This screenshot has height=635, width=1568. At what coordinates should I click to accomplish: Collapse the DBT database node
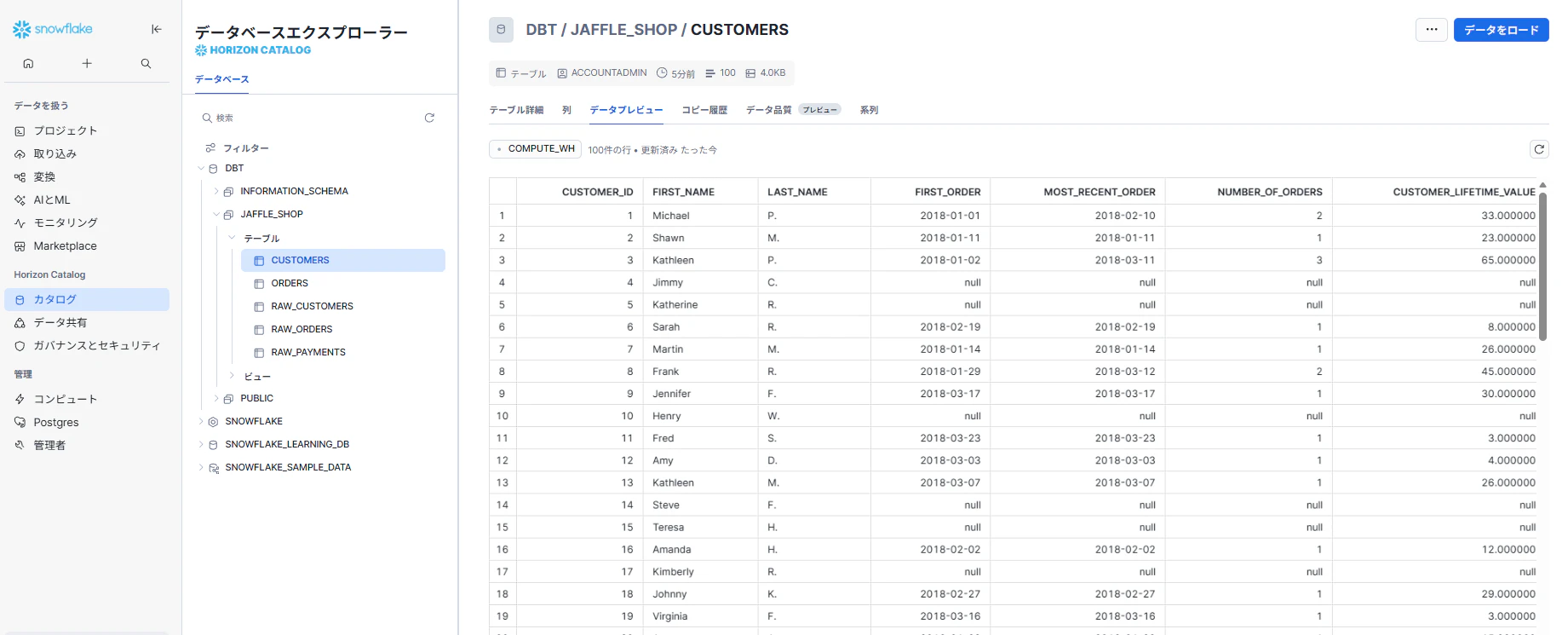(201, 168)
